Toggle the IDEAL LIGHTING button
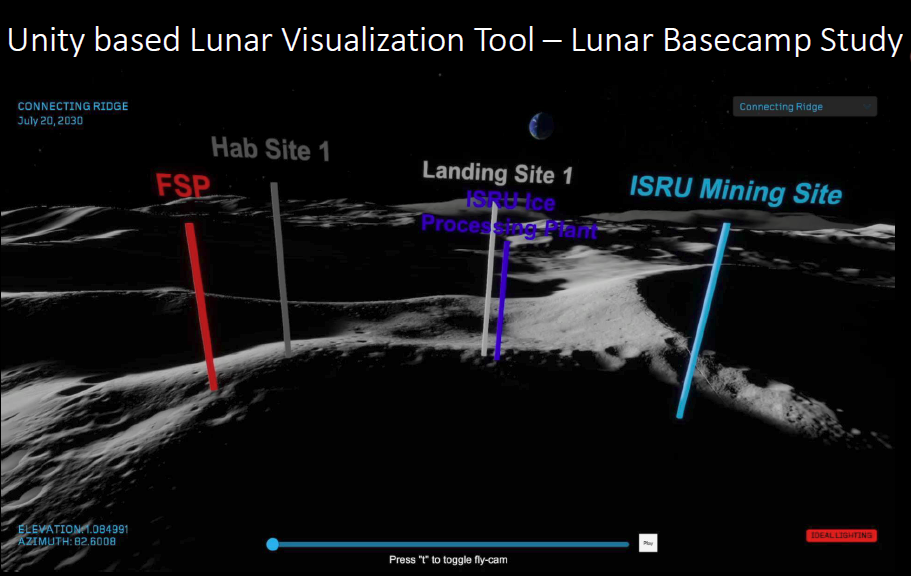The height and width of the screenshot is (576, 911). click(840, 536)
